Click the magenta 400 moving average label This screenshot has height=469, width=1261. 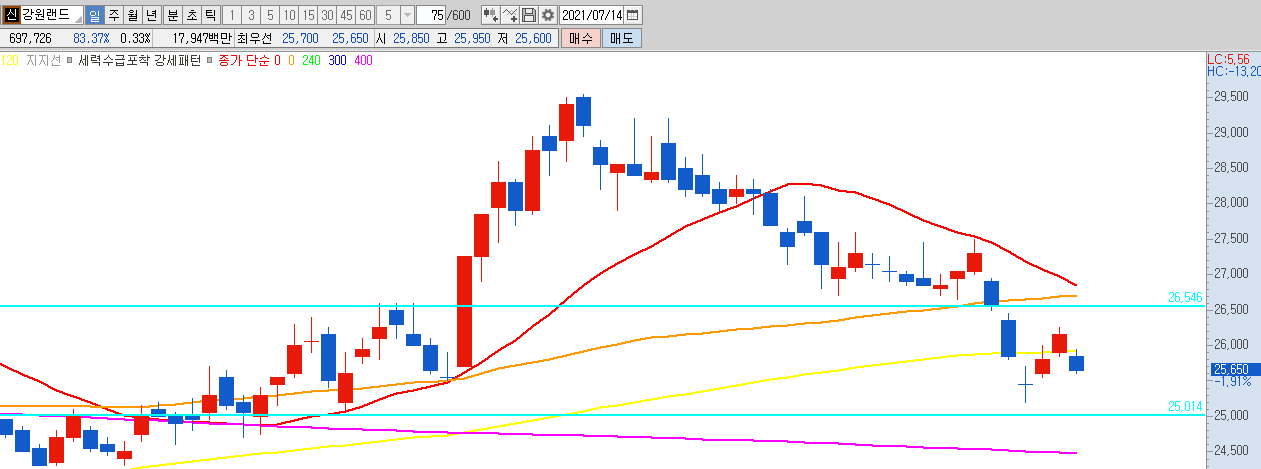point(363,61)
